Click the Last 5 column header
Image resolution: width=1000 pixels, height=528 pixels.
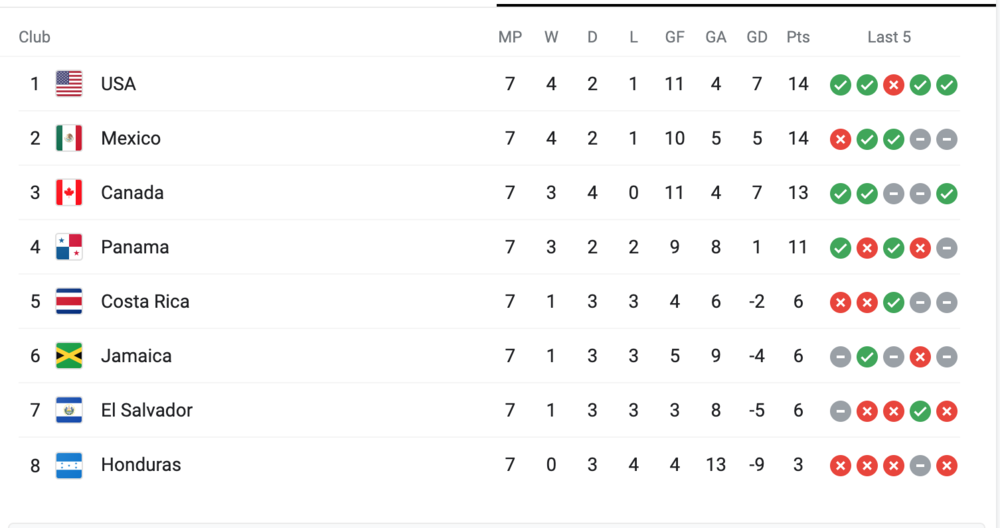point(889,37)
